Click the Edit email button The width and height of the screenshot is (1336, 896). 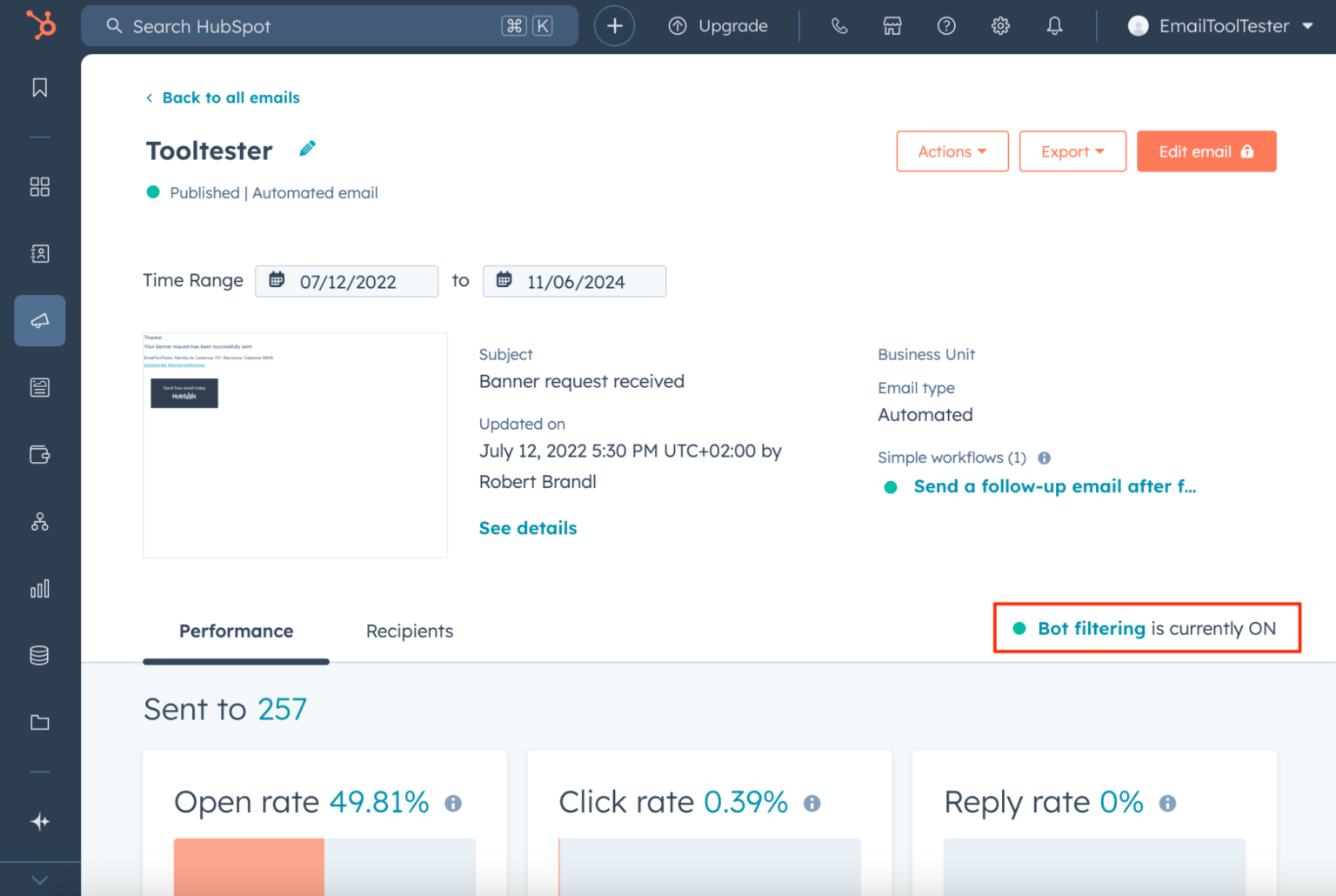pyautogui.click(x=1206, y=150)
